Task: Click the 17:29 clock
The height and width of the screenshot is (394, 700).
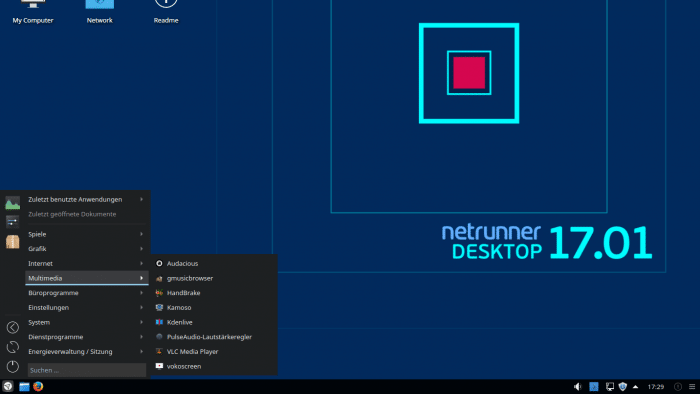Action: (x=656, y=387)
